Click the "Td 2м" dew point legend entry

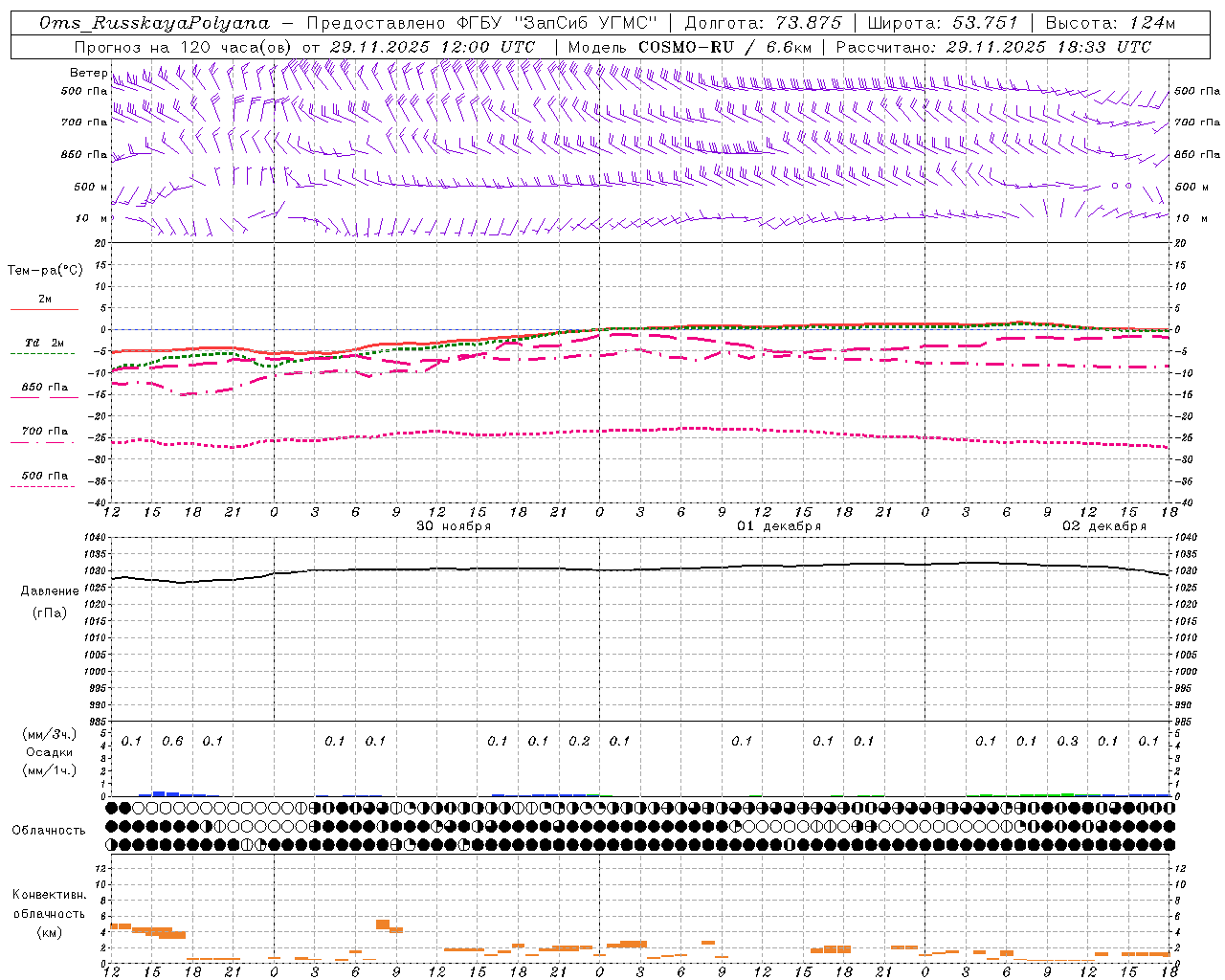pyautogui.click(x=44, y=343)
